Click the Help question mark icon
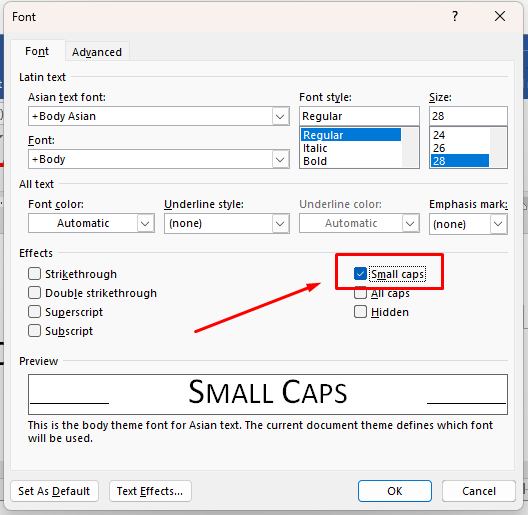 point(455,16)
